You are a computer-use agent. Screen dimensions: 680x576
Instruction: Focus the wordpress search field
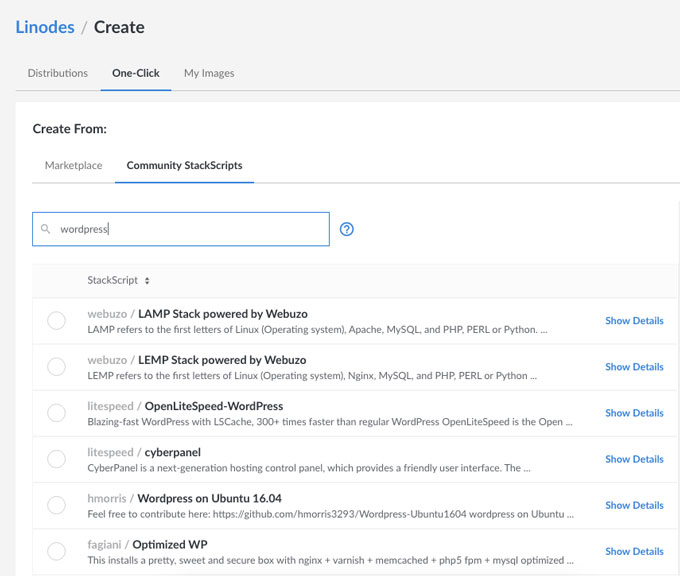[181, 229]
